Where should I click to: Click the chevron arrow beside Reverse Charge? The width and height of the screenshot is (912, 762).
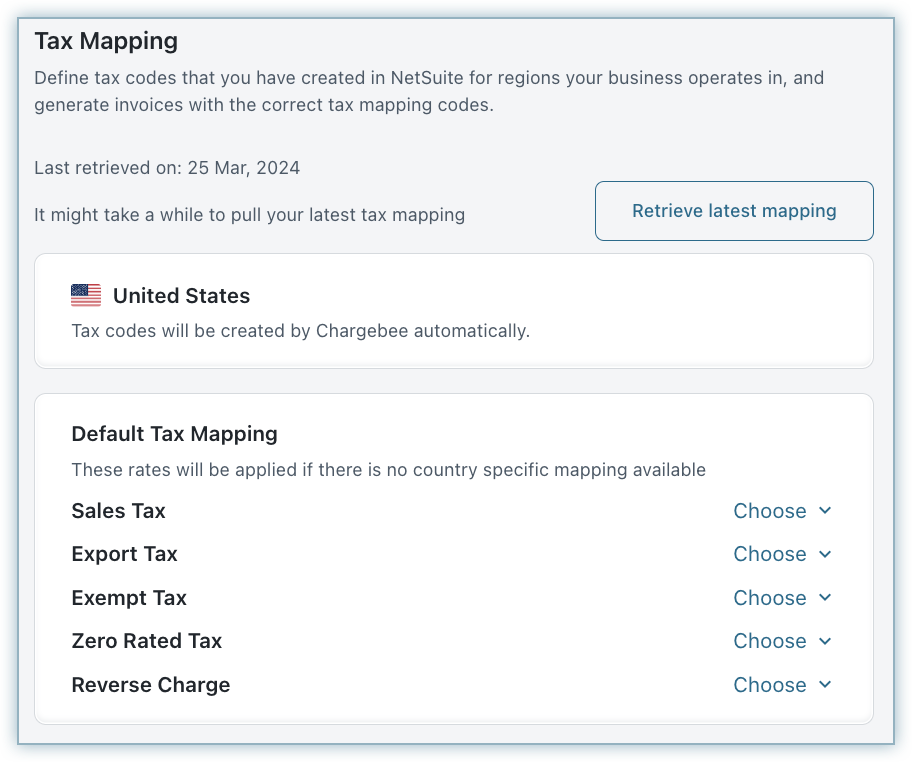[825, 685]
